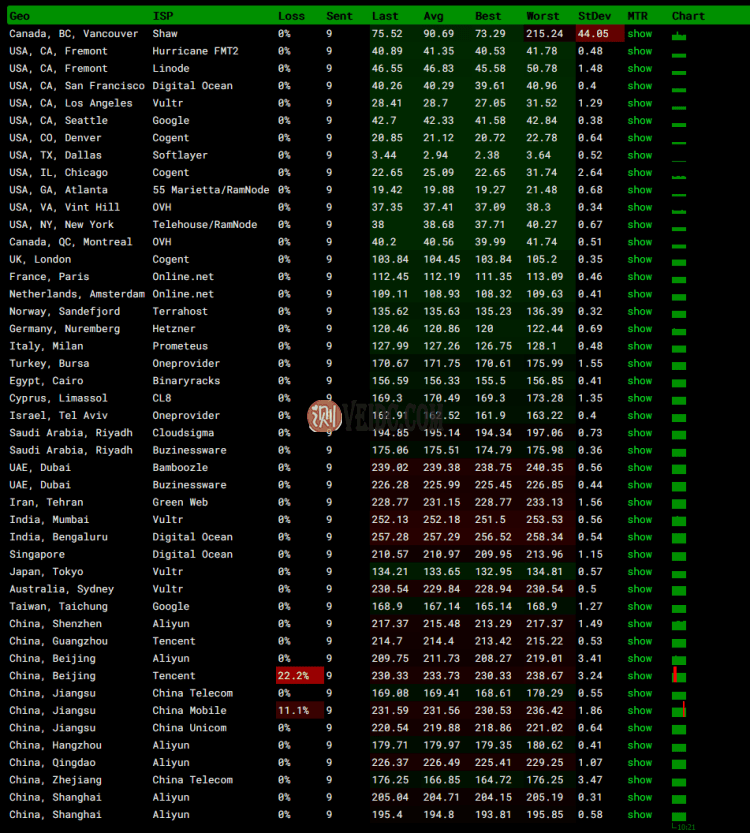Click the Chart column header

[688, 16]
